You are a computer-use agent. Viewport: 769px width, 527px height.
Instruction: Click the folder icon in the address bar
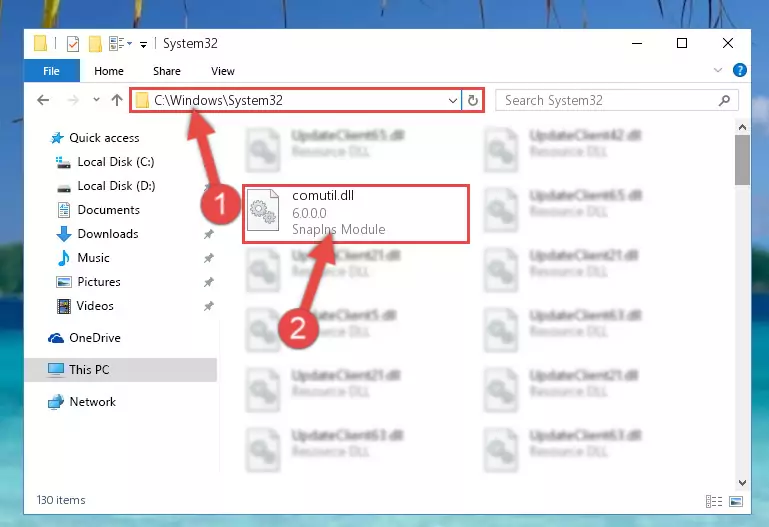pos(142,100)
